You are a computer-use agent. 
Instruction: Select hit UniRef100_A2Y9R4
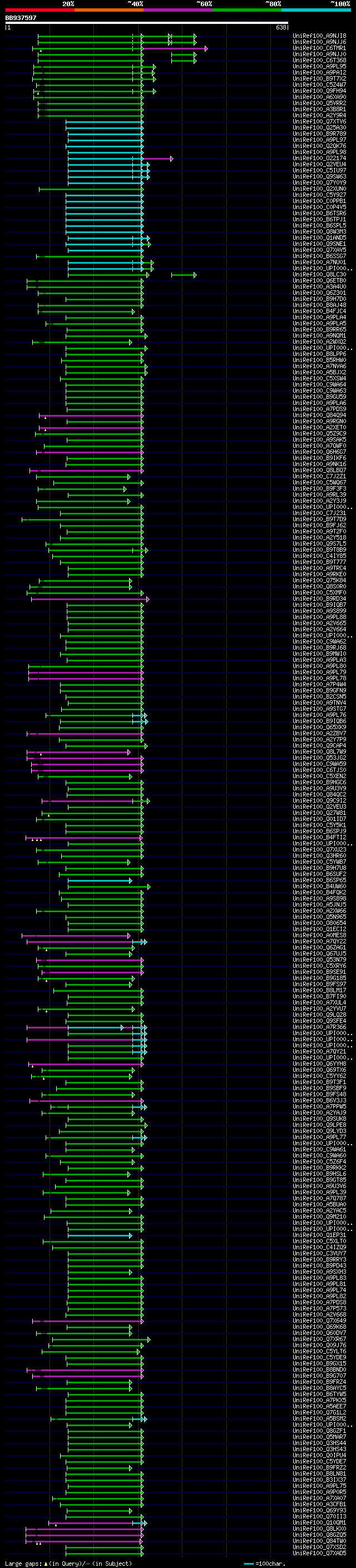(319, 116)
